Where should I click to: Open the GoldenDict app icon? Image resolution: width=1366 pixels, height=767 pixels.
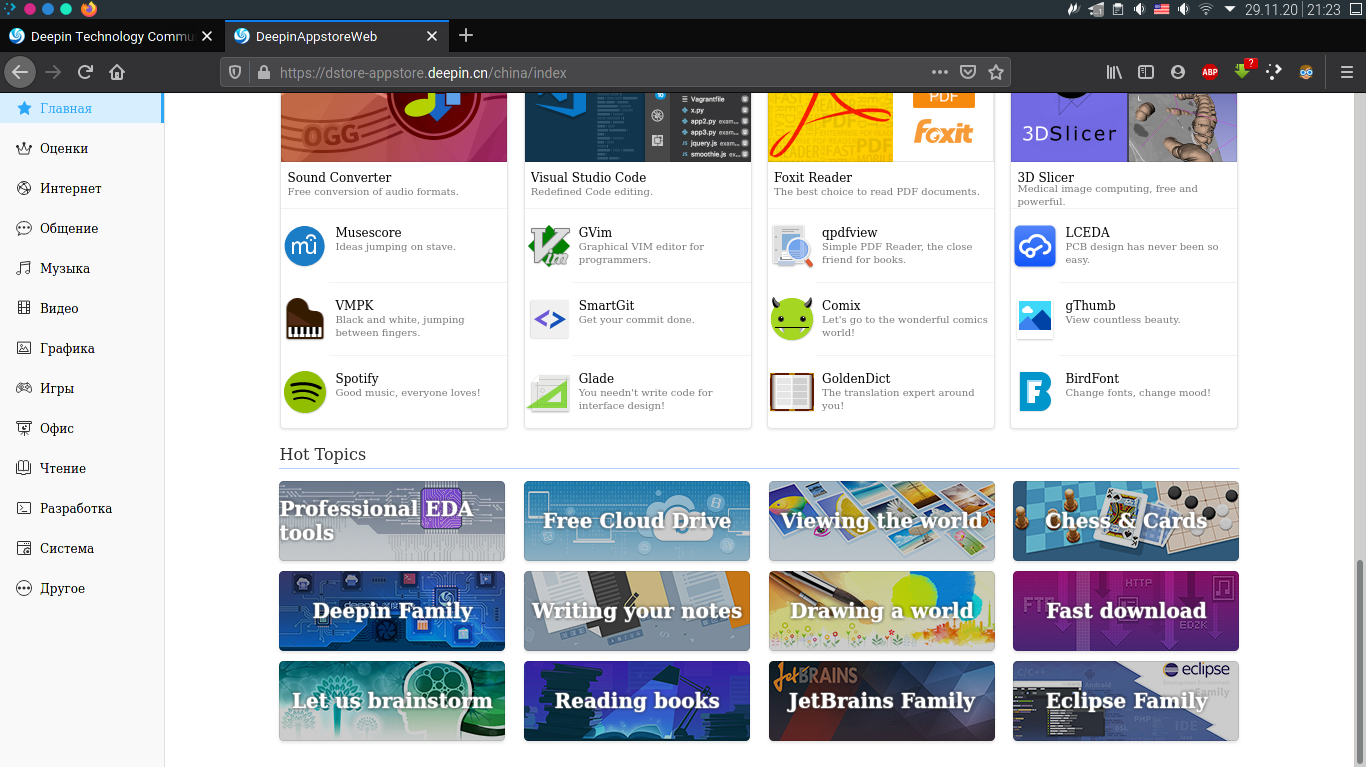[792, 392]
